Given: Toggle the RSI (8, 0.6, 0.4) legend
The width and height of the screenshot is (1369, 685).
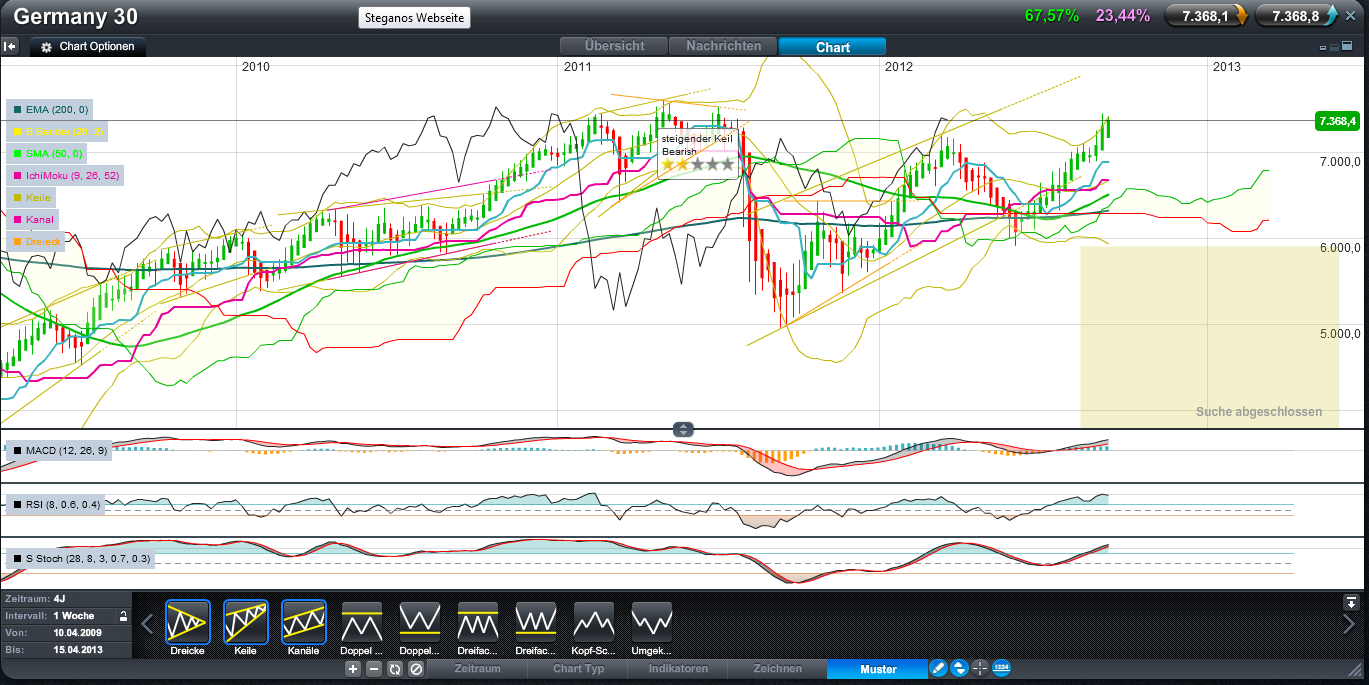Looking at the screenshot, I should (x=56, y=505).
